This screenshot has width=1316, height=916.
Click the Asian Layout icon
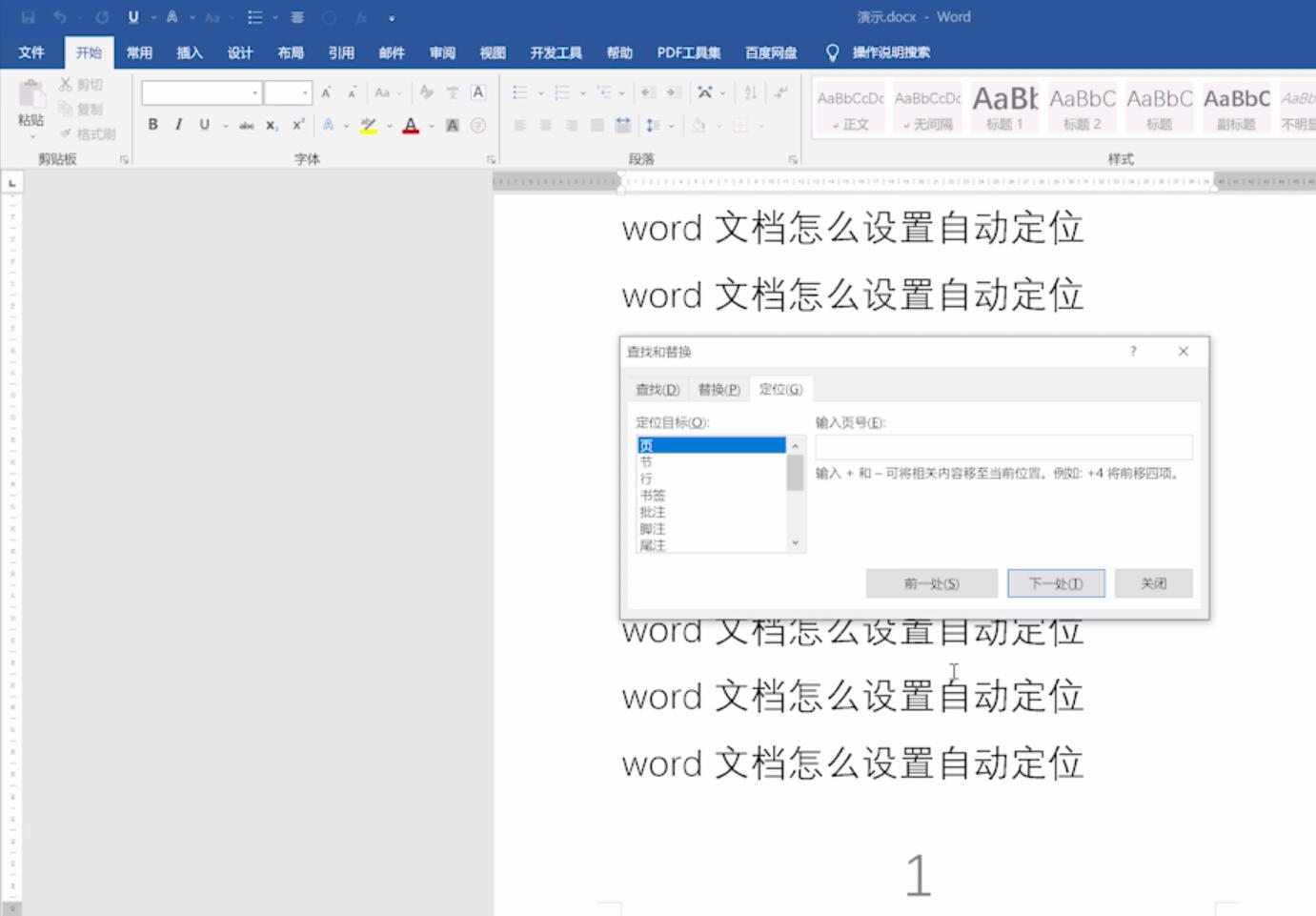click(x=705, y=92)
